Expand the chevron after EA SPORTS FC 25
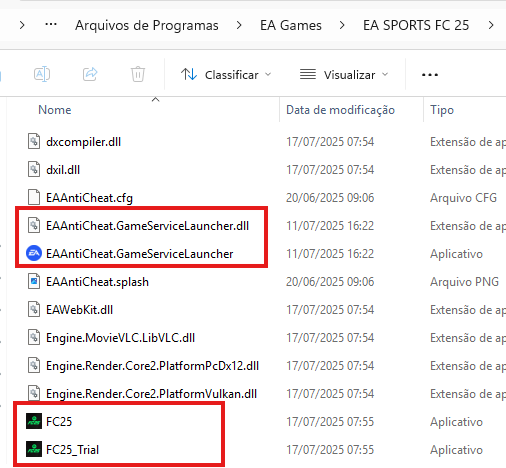The image size is (506, 468). 491,25
